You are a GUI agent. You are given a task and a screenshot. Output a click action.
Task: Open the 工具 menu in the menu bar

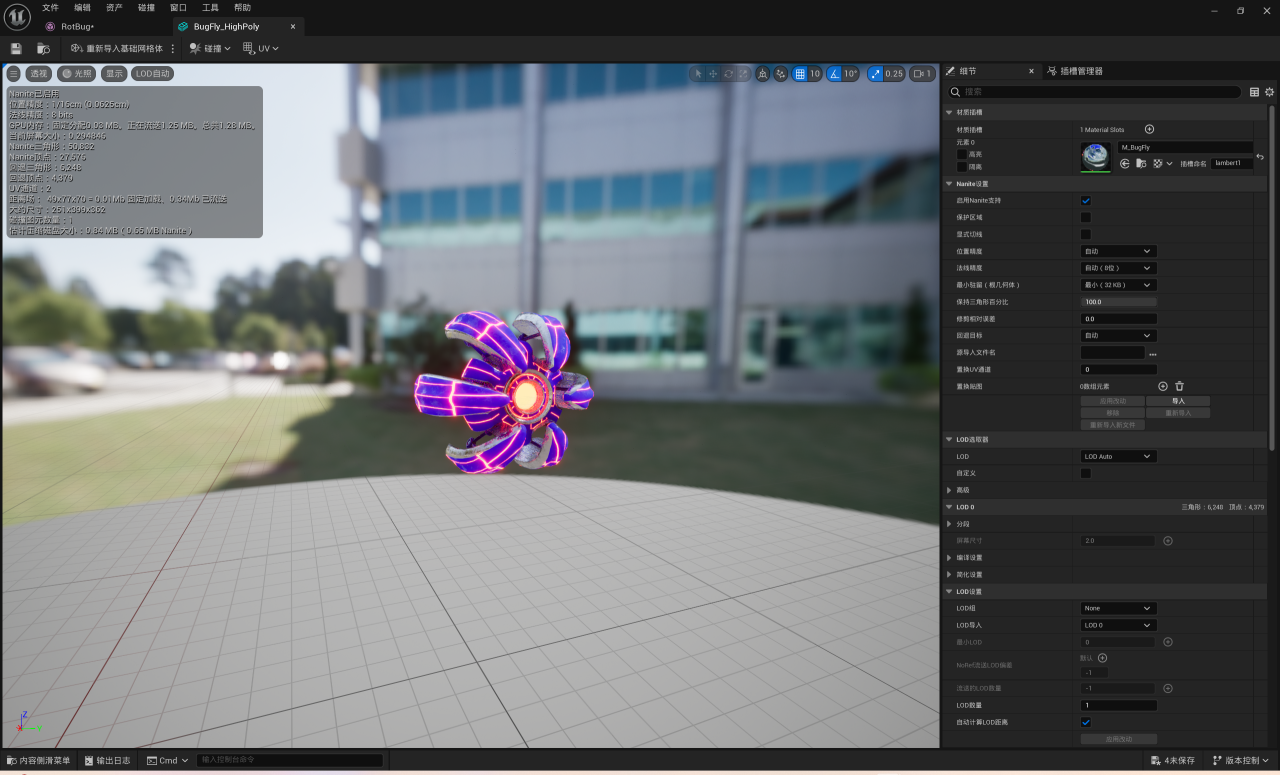210,8
